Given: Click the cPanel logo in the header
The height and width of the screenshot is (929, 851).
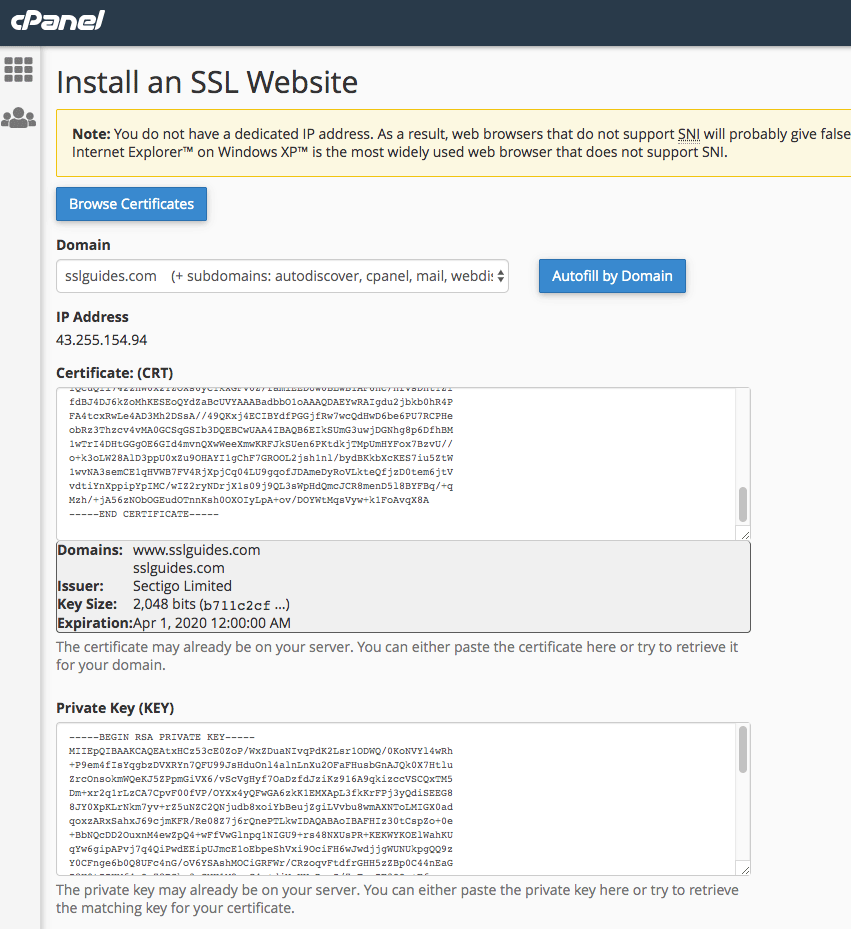Looking at the screenshot, I should [x=57, y=21].
